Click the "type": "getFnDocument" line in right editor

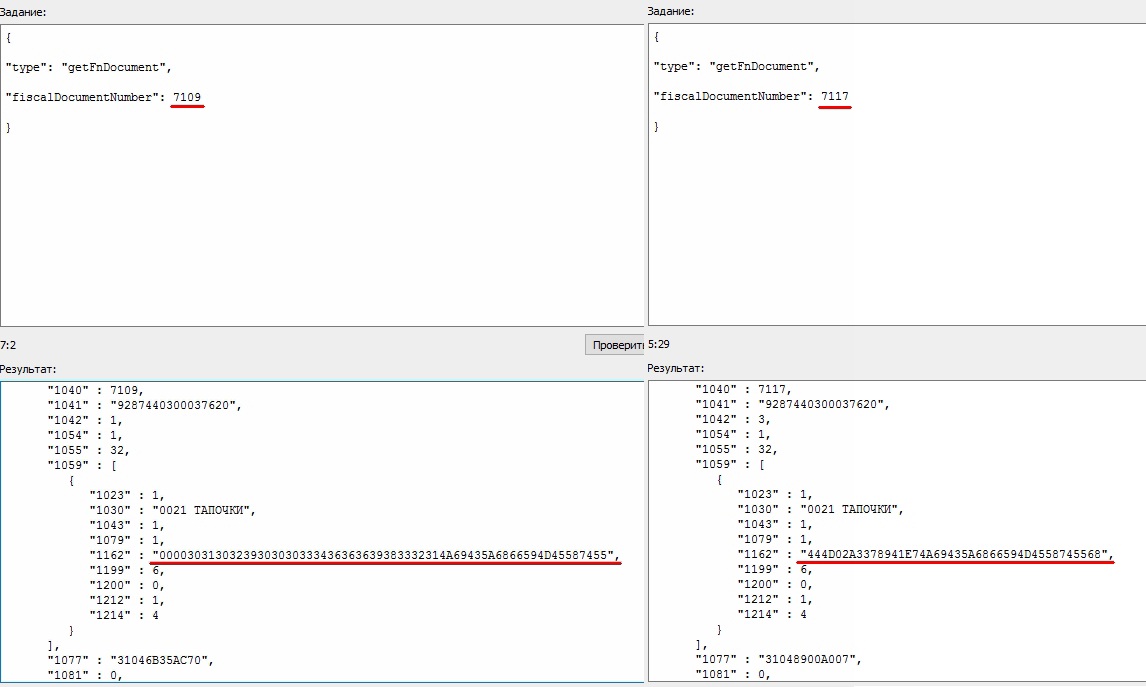pyautogui.click(x=737, y=66)
